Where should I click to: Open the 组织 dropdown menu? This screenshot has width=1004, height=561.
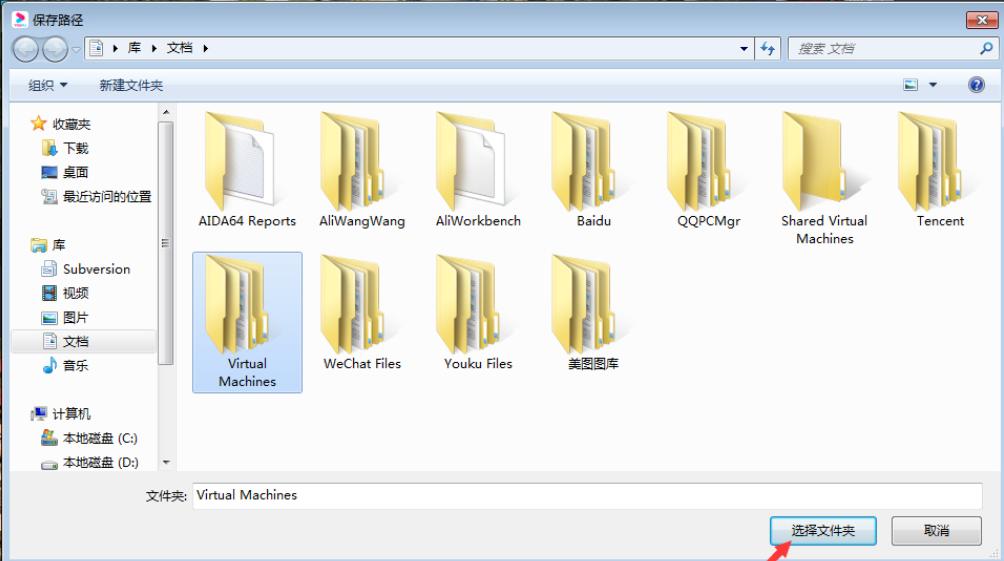click(48, 86)
